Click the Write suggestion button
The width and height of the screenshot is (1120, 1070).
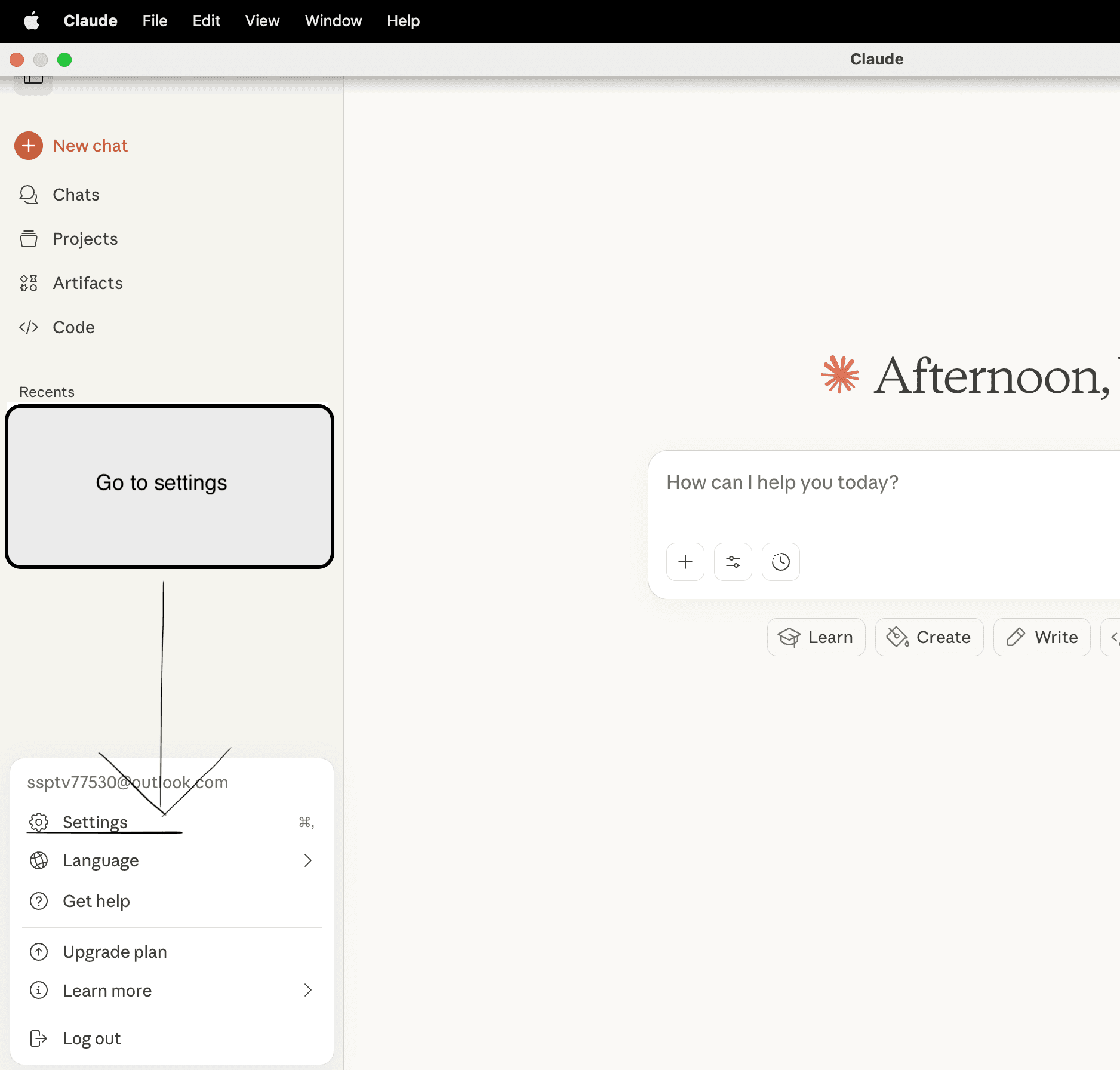(1042, 637)
